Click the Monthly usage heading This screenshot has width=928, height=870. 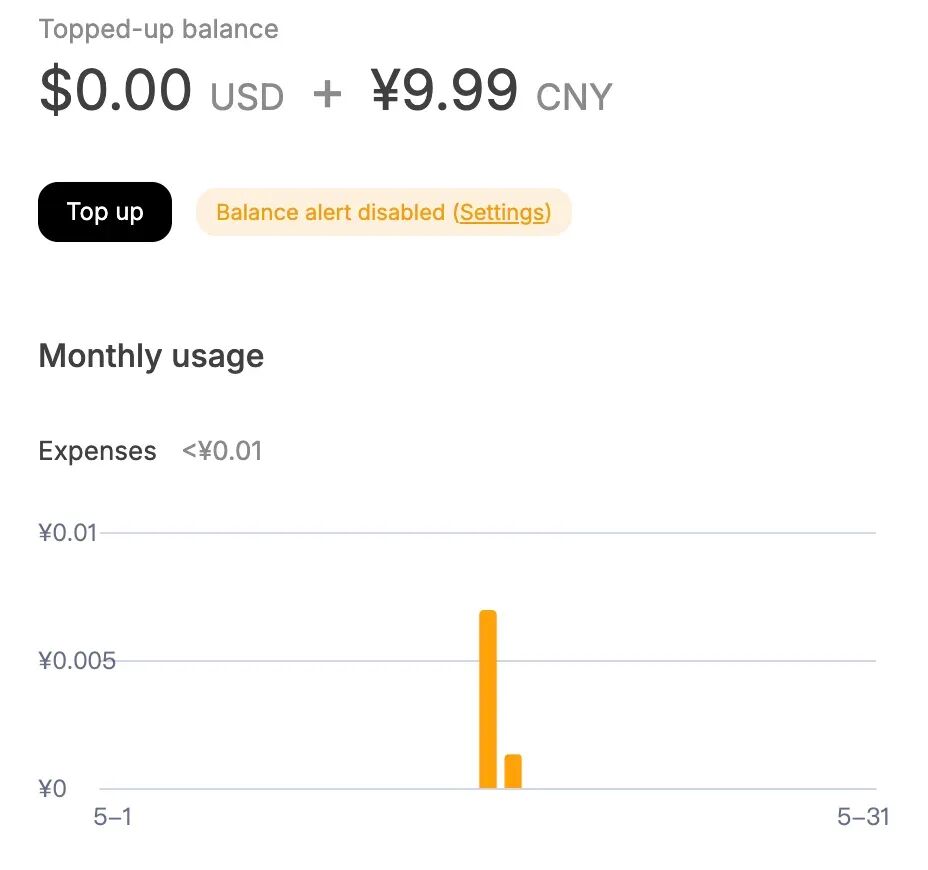pyautogui.click(x=152, y=356)
